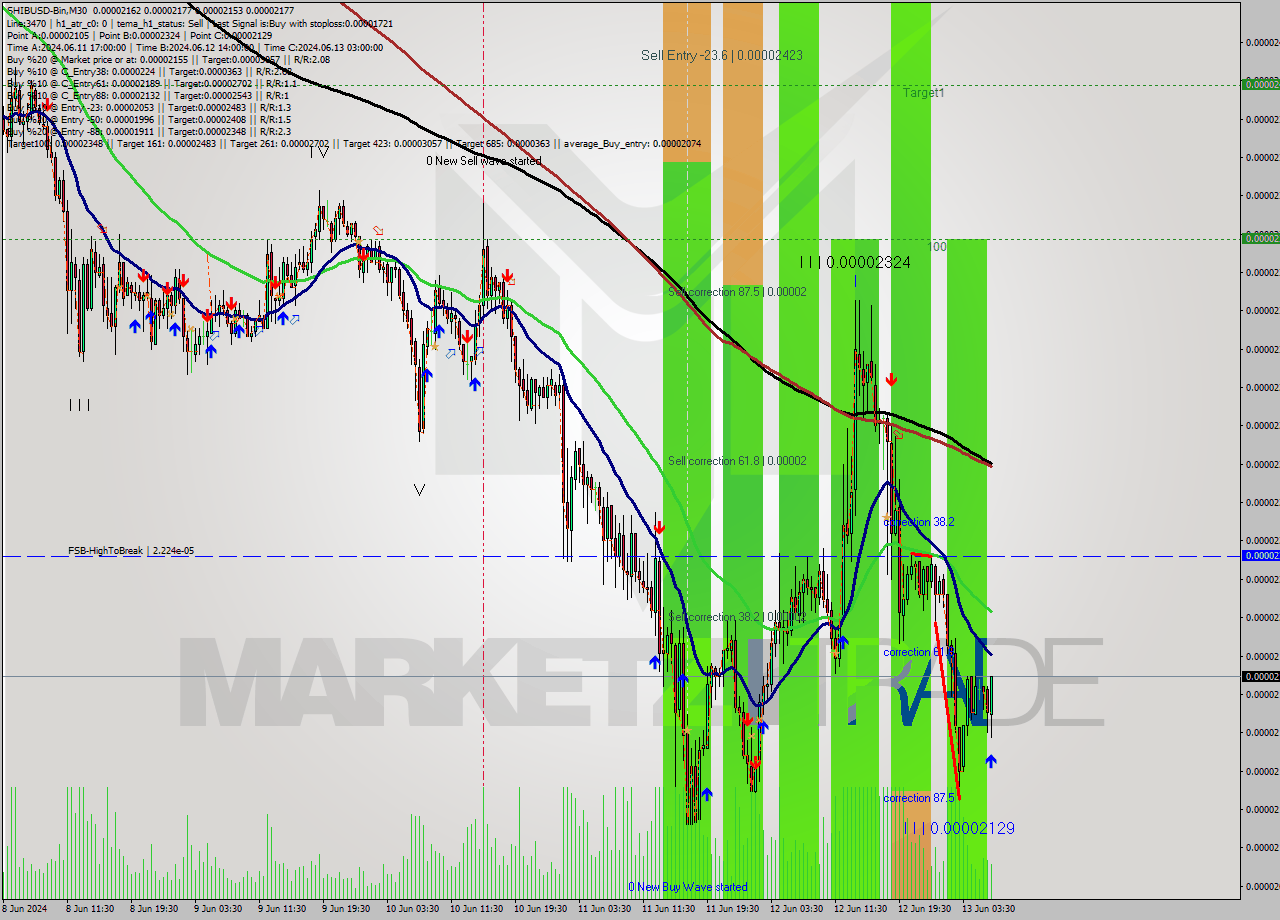Click red sell arrow above 11 Jun 11:30
The image size is (1280, 920).
[x=659, y=527]
